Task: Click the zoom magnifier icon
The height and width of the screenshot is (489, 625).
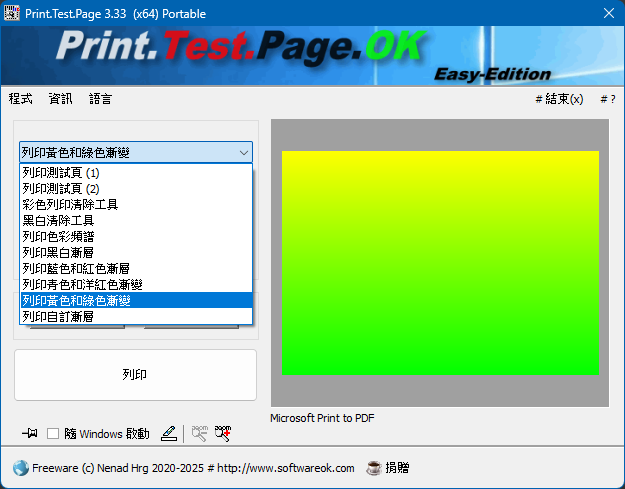Action: click(x=200, y=433)
